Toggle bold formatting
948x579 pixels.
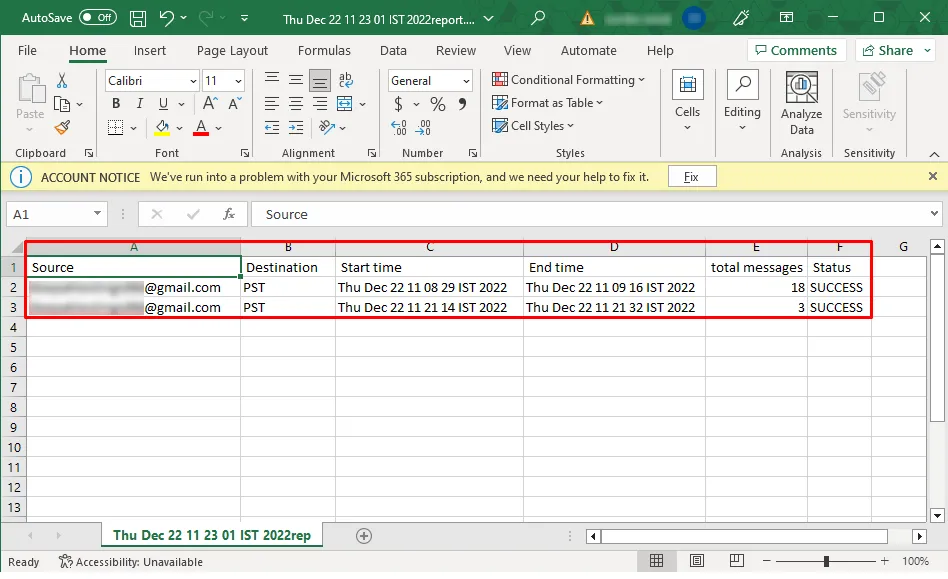point(116,104)
